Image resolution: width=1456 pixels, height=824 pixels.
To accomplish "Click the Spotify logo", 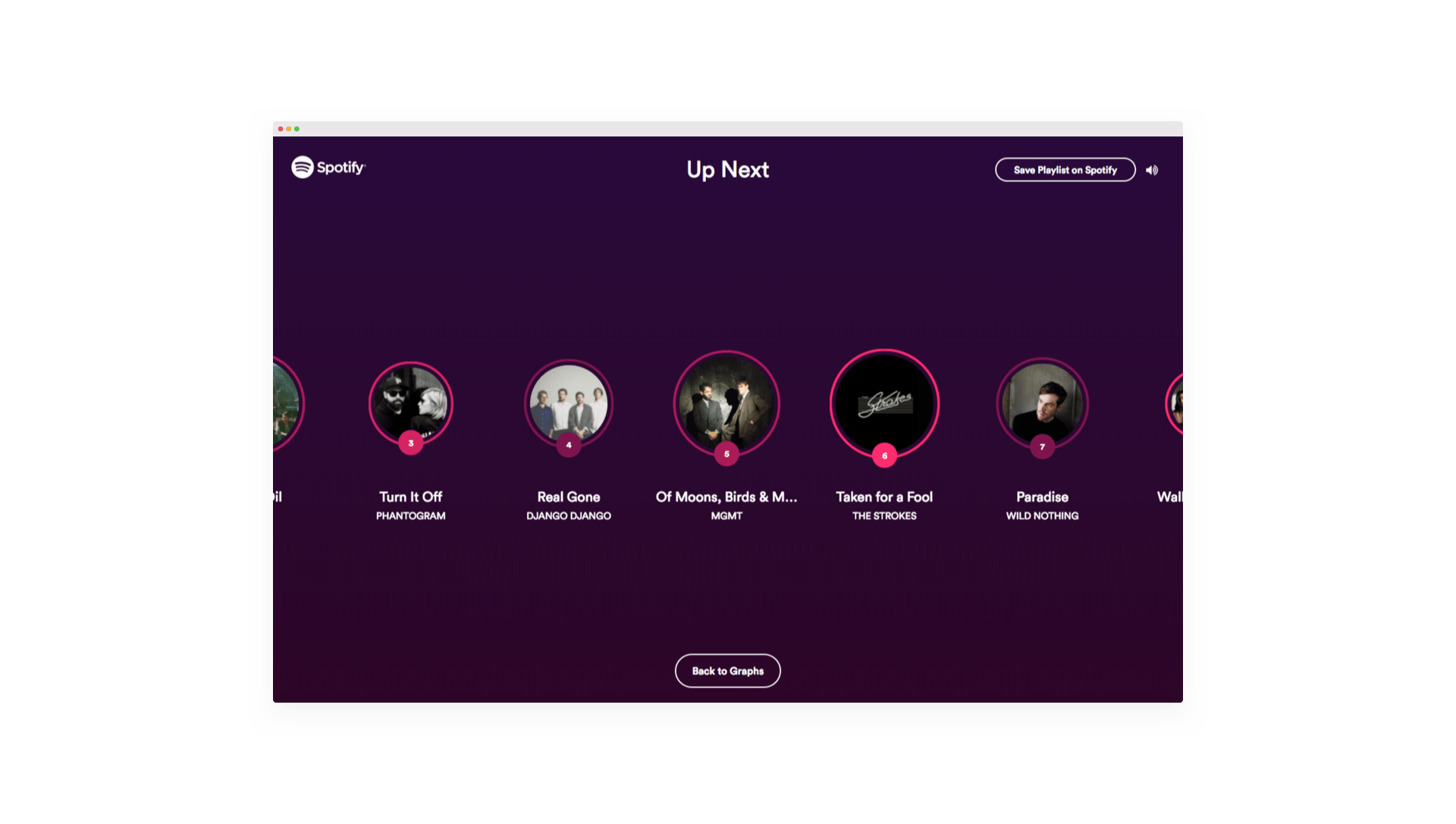I will coord(328,168).
